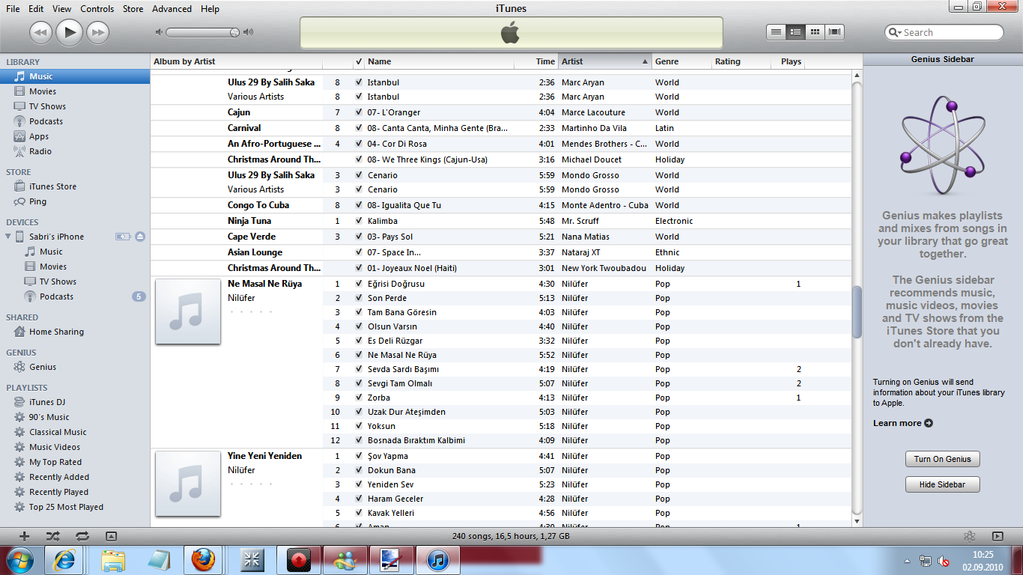The width and height of the screenshot is (1023, 575).
Task: Skip to the next track
Action: [x=97, y=33]
